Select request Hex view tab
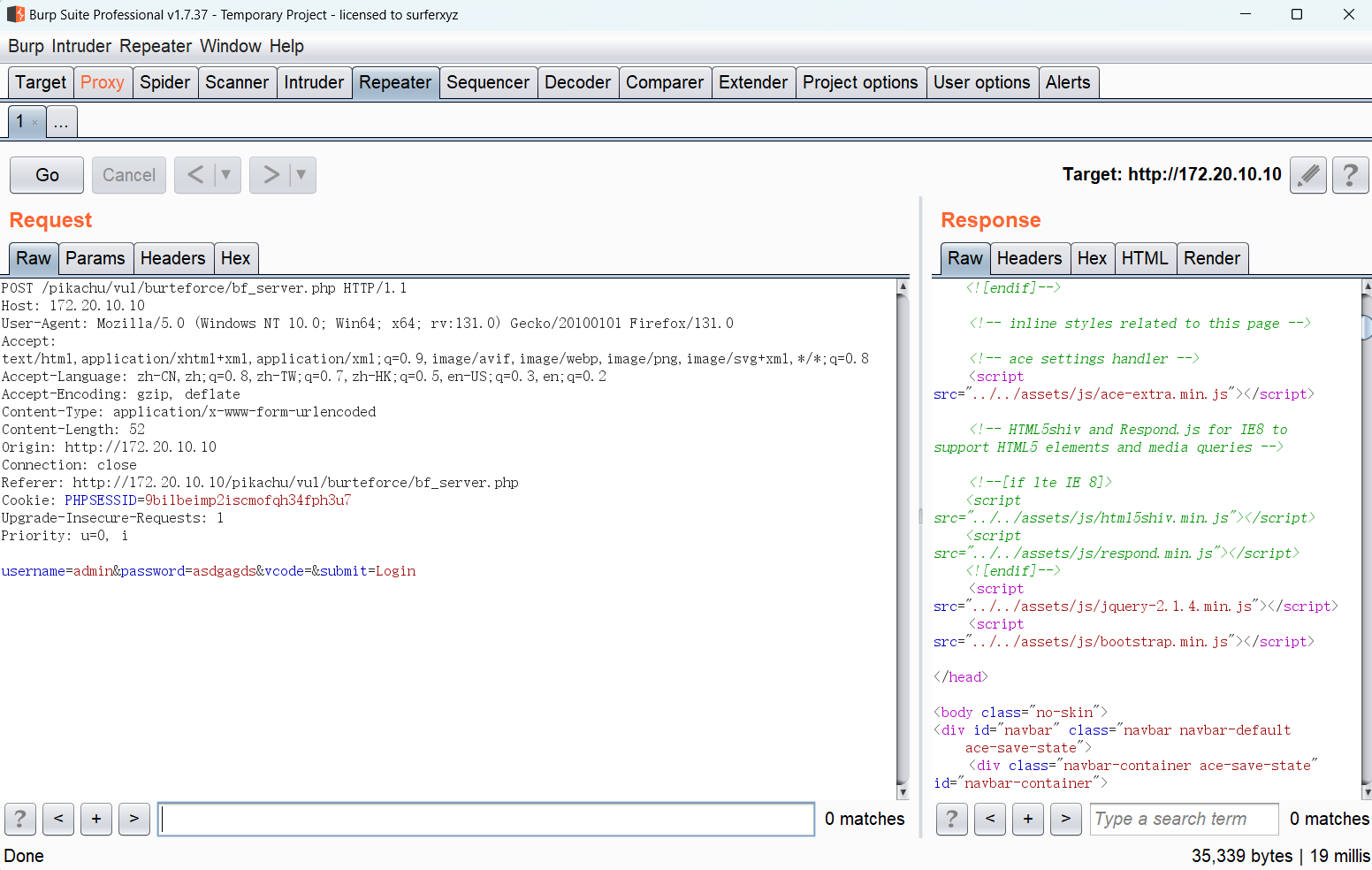Viewport: 1372px width, 870px height. coord(236,258)
